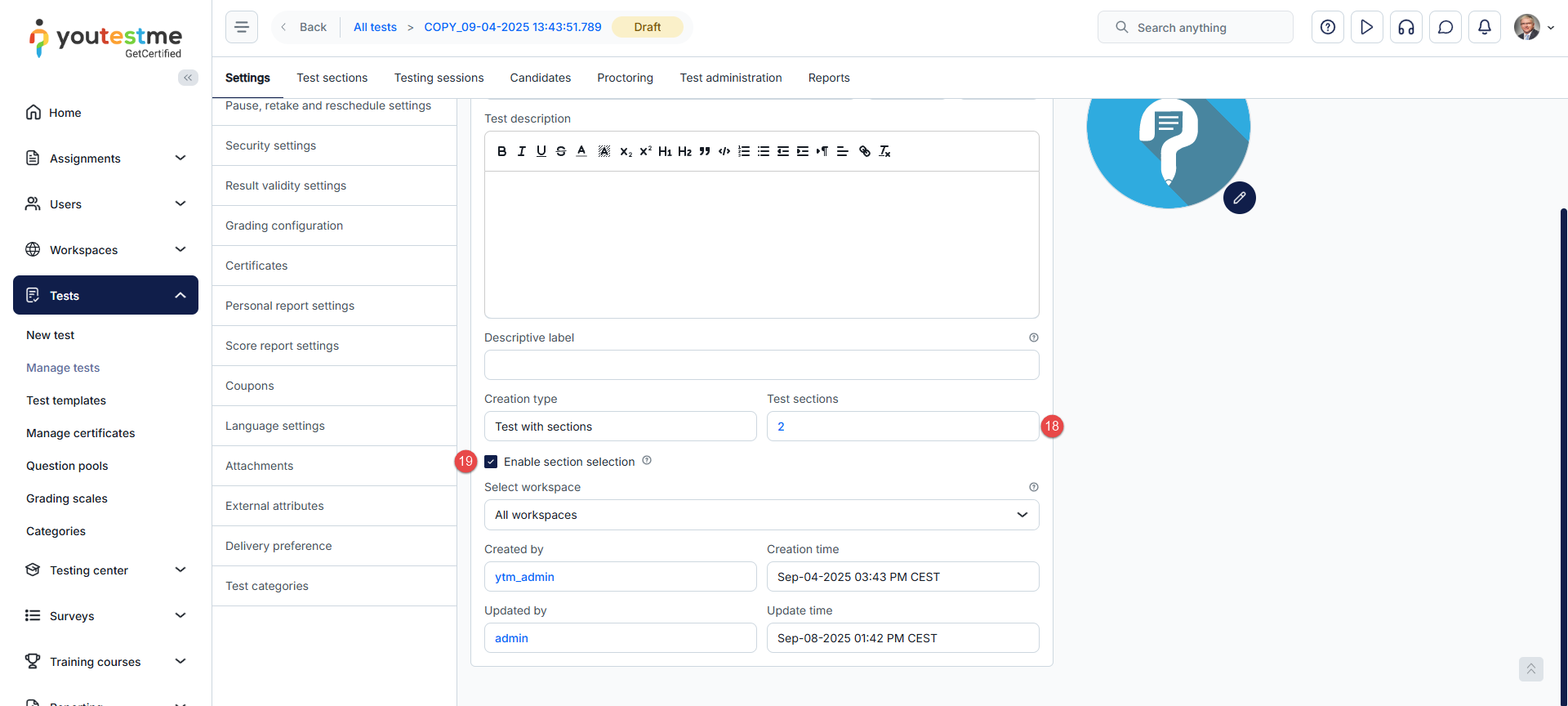Collapse the sidebar with double-chevron icon

pyautogui.click(x=188, y=78)
